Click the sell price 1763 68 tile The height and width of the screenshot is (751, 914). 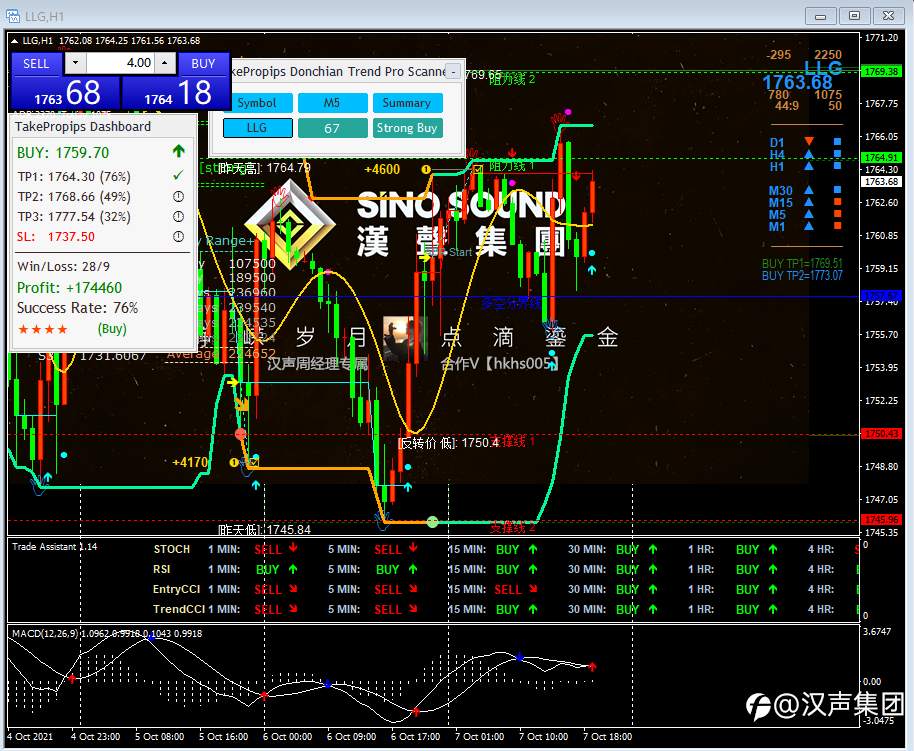66,93
